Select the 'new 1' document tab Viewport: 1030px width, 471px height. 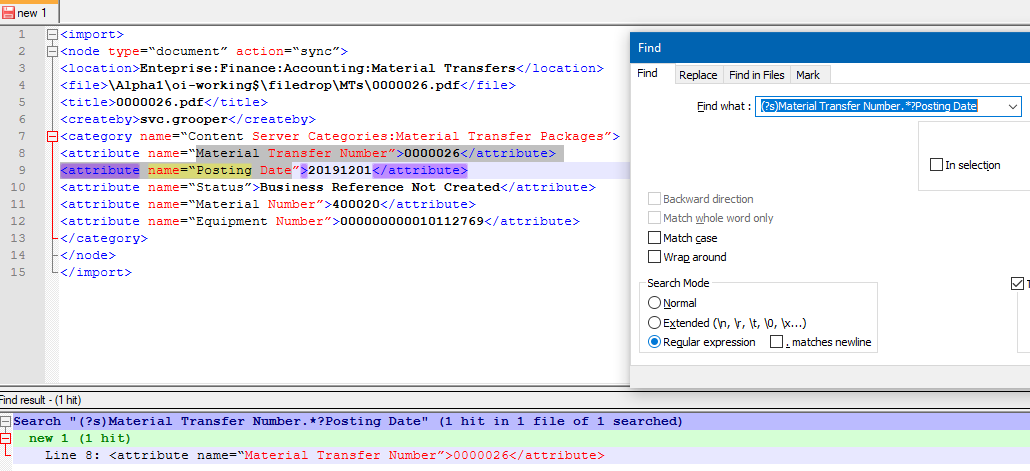(29, 12)
